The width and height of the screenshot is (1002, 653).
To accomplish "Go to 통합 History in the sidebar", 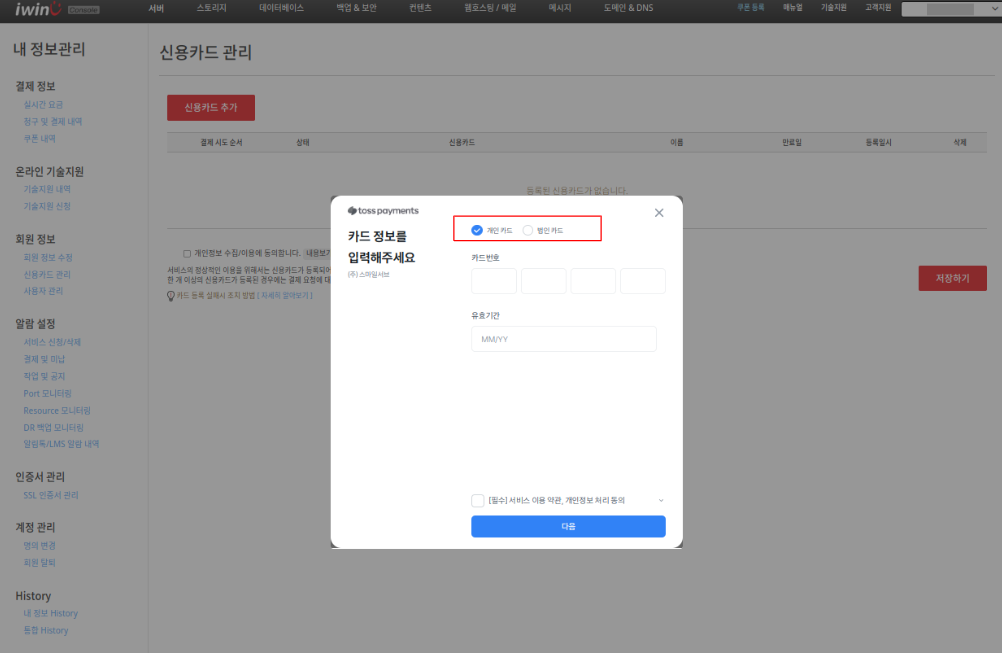I will (46, 631).
